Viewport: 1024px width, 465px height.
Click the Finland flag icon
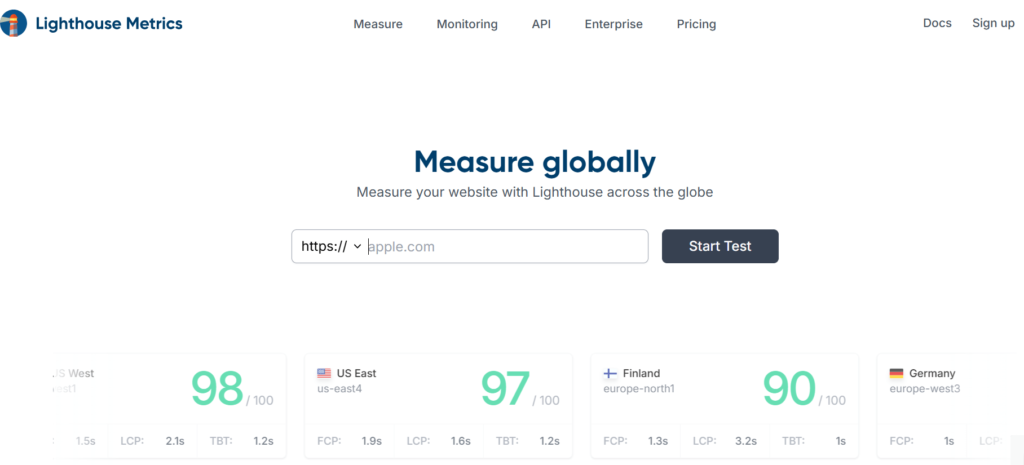(609, 374)
